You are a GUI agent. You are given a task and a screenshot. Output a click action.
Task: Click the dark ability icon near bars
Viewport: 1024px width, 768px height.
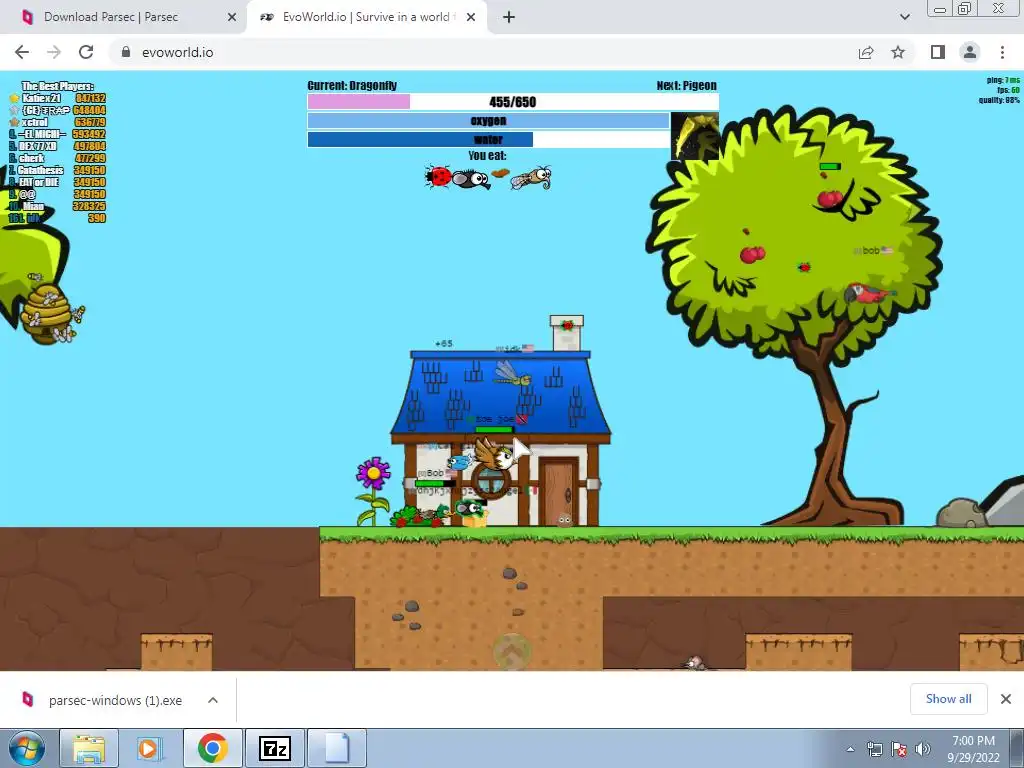pos(695,136)
